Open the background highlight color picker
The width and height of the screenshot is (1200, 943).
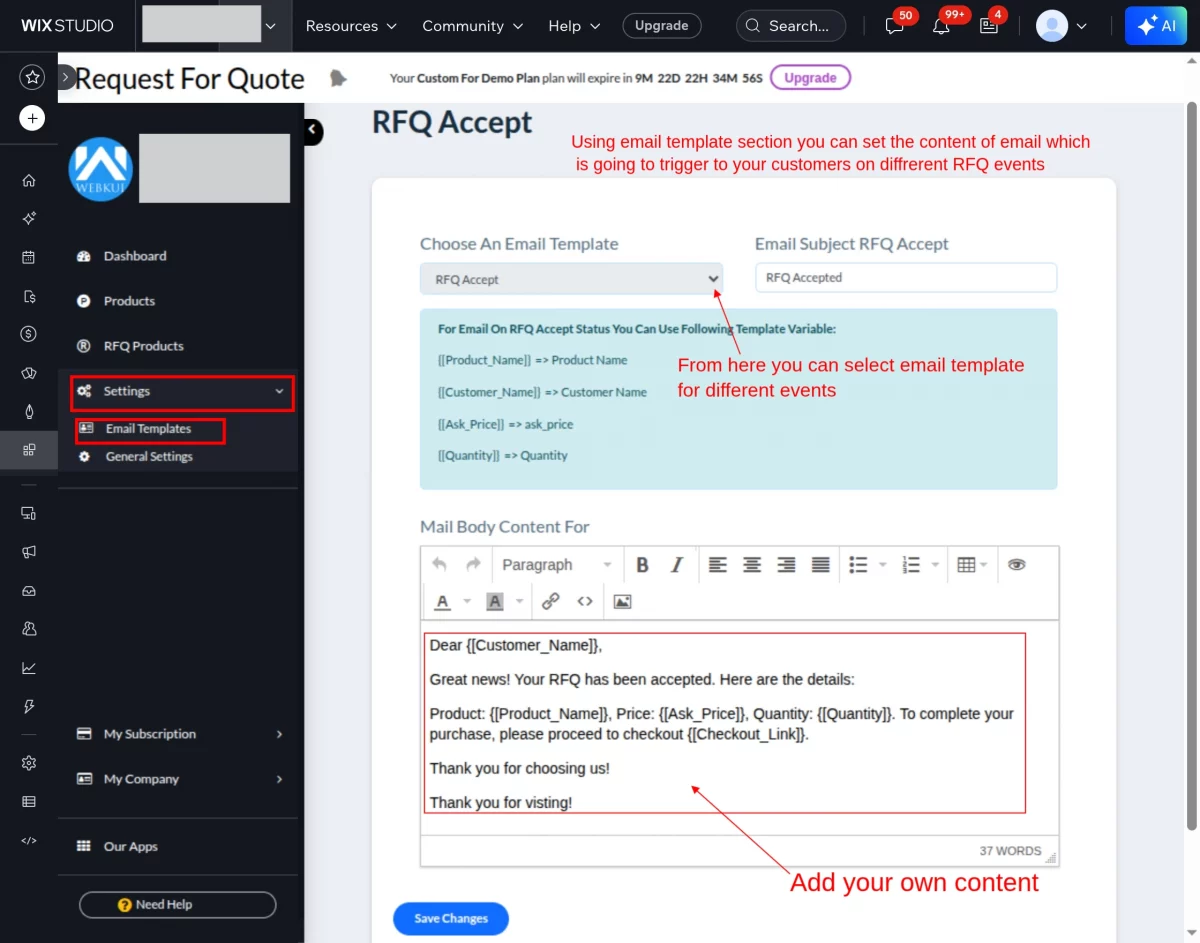coord(495,602)
